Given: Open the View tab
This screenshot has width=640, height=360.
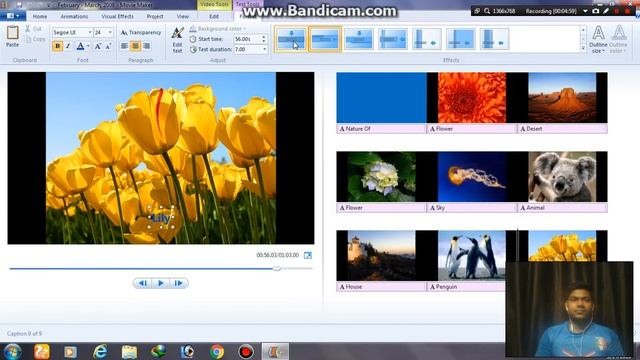Looking at the screenshot, I should 182,16.
